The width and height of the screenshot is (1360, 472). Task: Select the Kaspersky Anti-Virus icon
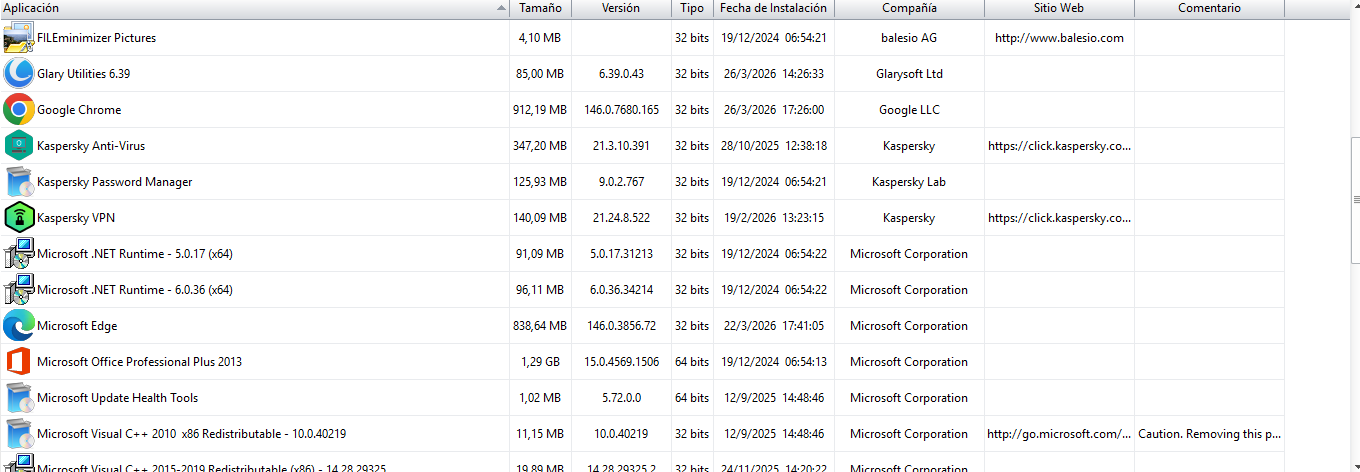(19, 146)
